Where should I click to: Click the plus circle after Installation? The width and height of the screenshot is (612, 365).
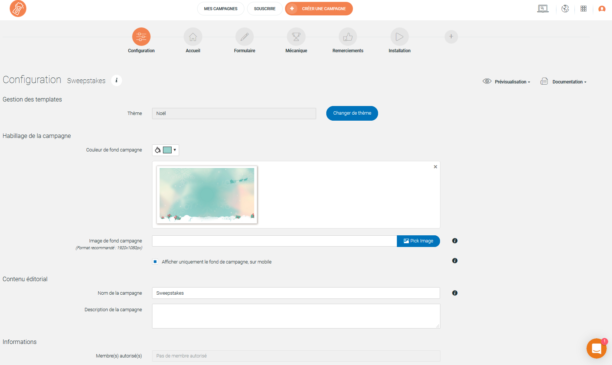tap(451, 37)
